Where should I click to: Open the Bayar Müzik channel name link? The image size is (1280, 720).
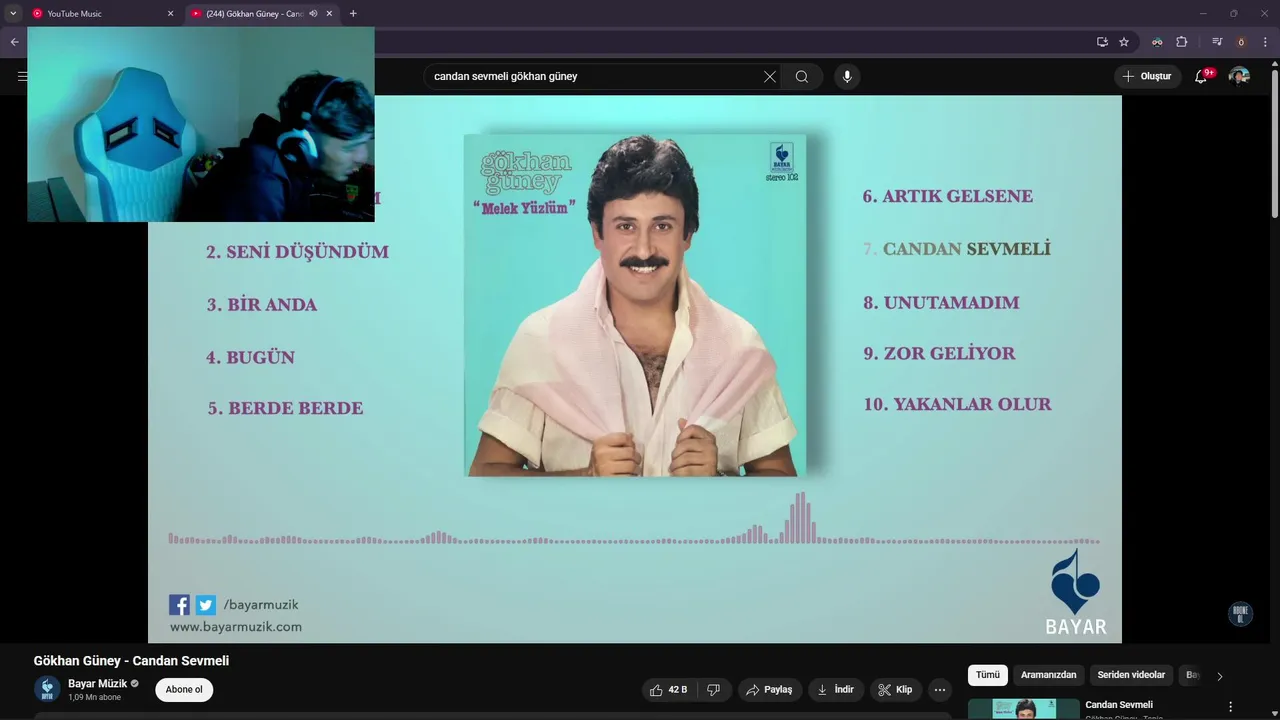(97, 684)
